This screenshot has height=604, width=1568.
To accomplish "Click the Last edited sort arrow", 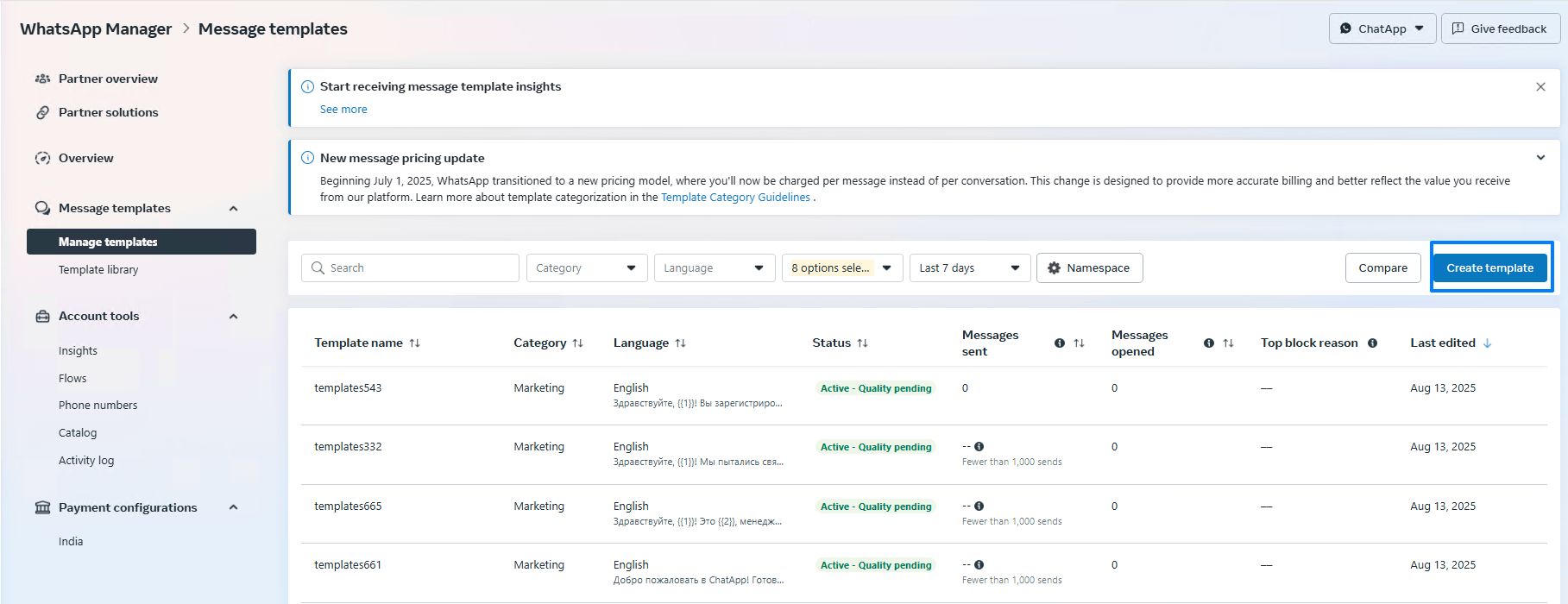I will pyautogui.click(x=1487, y=343).
